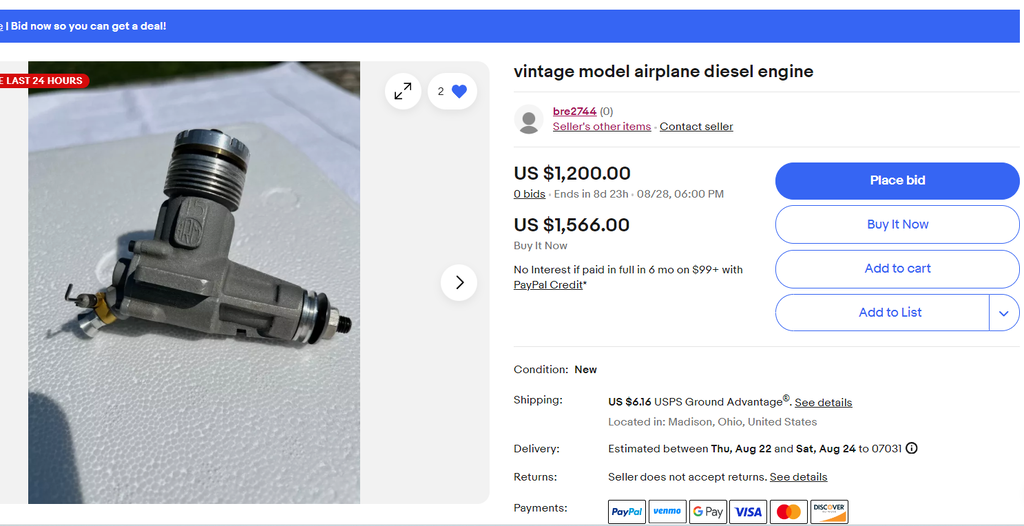View the 0 bids history link
Image resolution: width=1024 pixels, height=526 pixels.
coord(529,194)
